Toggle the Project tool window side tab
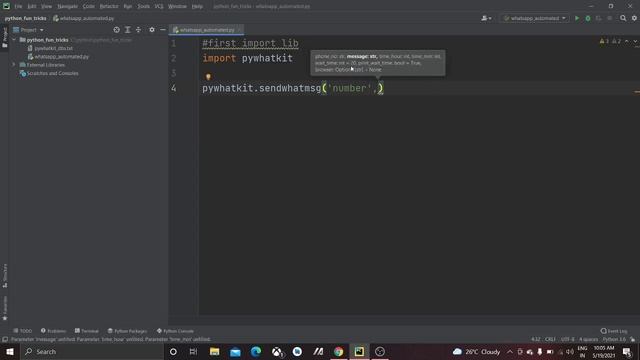 click(4, 38)
